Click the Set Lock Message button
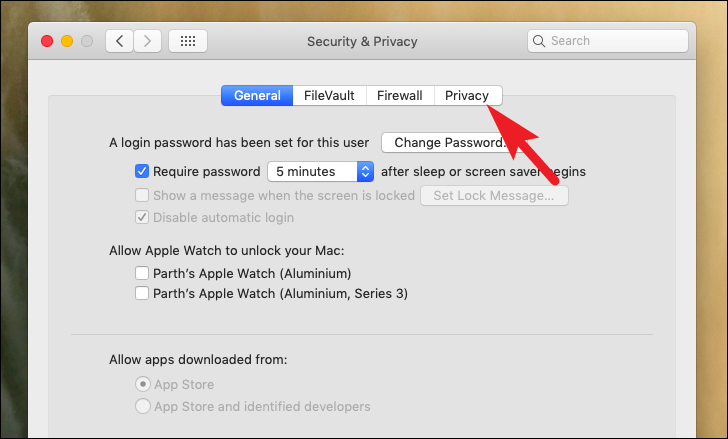Viewport: 728px width, 439px height. pos(494,195)
